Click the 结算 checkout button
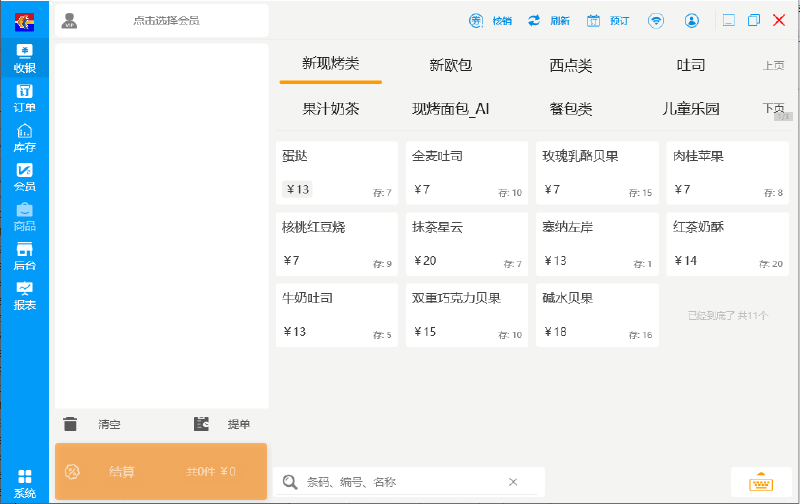Screen dimensions: 800x504 coord(161,471)
